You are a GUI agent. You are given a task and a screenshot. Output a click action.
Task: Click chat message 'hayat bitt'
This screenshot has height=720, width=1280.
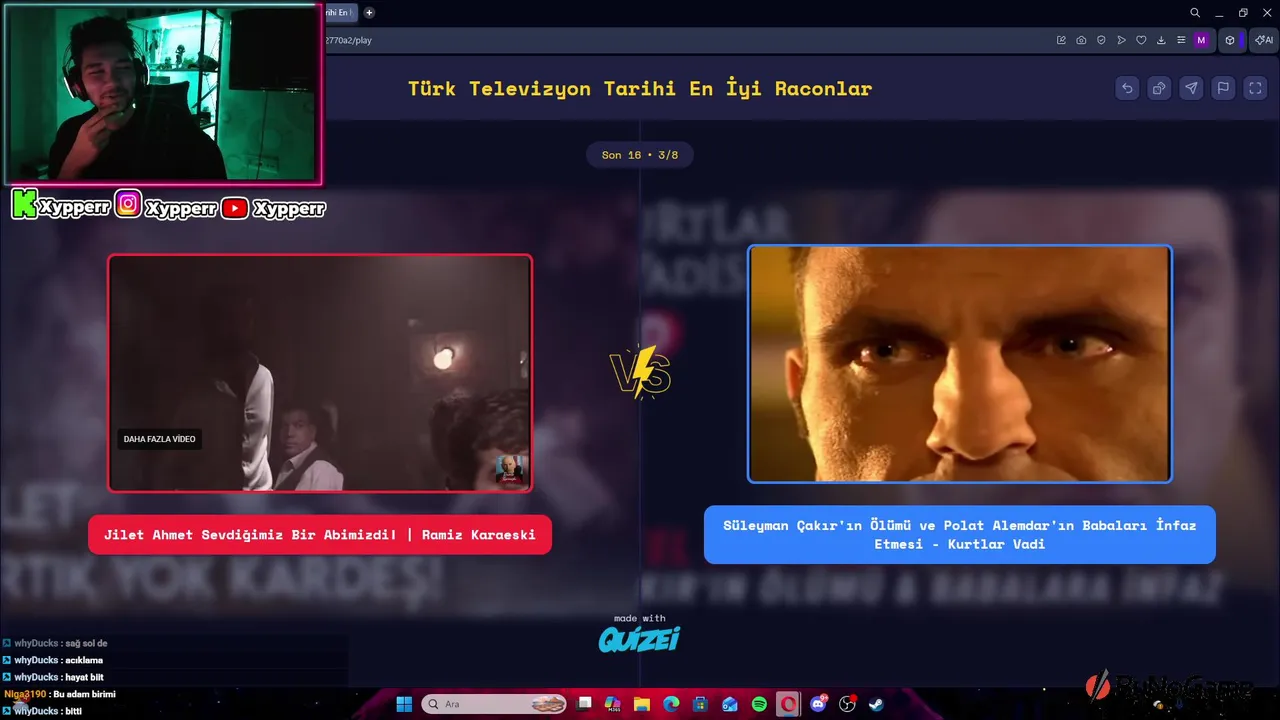85,677
